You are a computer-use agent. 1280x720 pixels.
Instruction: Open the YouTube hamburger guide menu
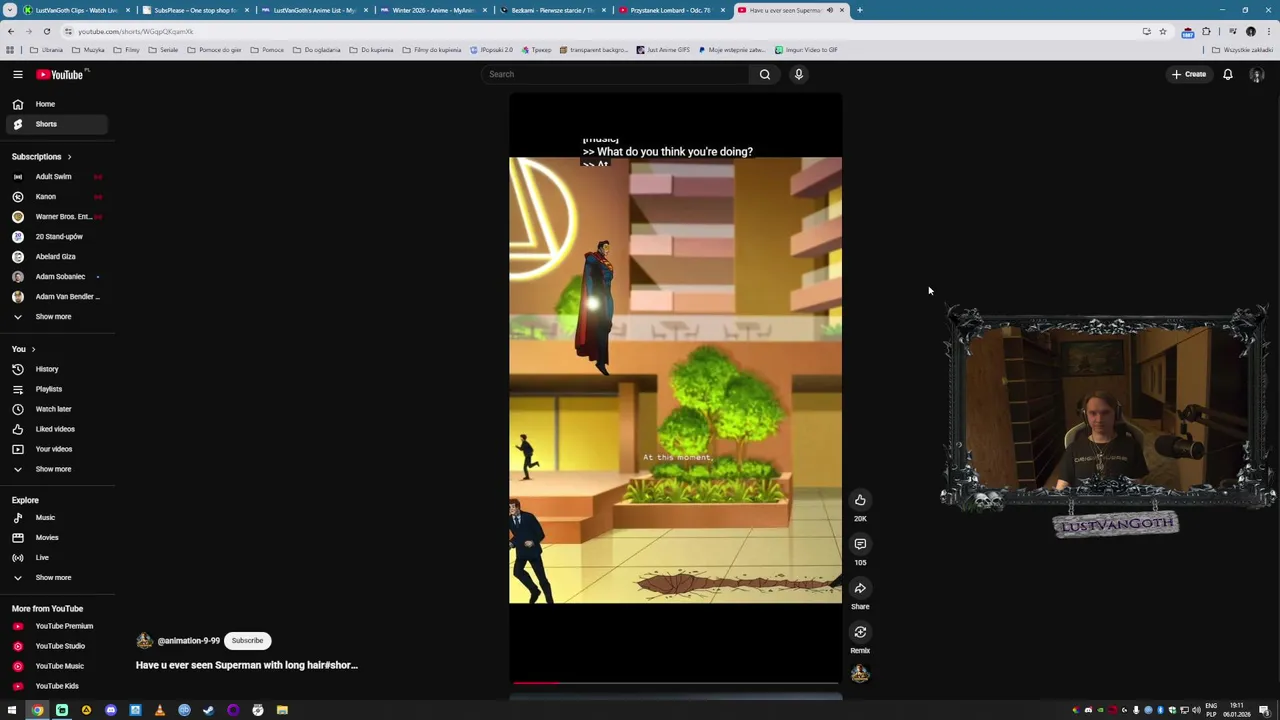pyautogui.click(x=17, y=74)
